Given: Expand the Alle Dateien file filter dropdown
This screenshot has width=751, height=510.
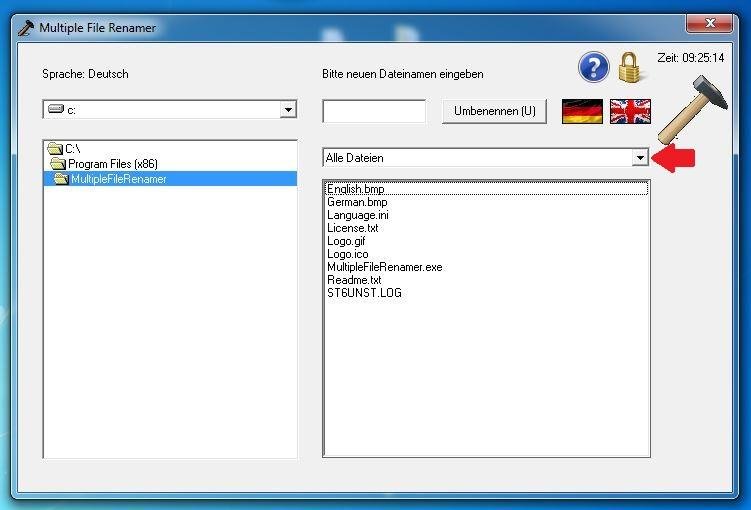Looking at the screenshot, I should pos(640,158).
